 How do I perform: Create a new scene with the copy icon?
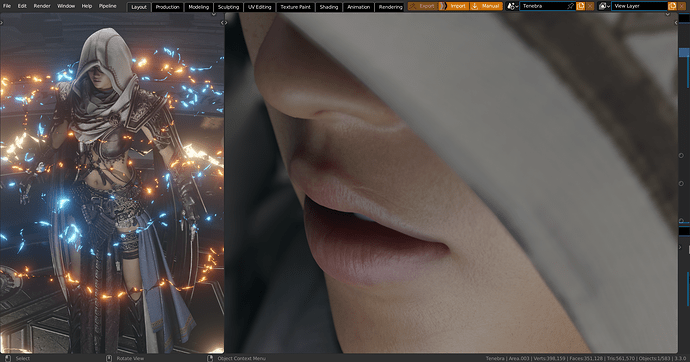(580, 6)
